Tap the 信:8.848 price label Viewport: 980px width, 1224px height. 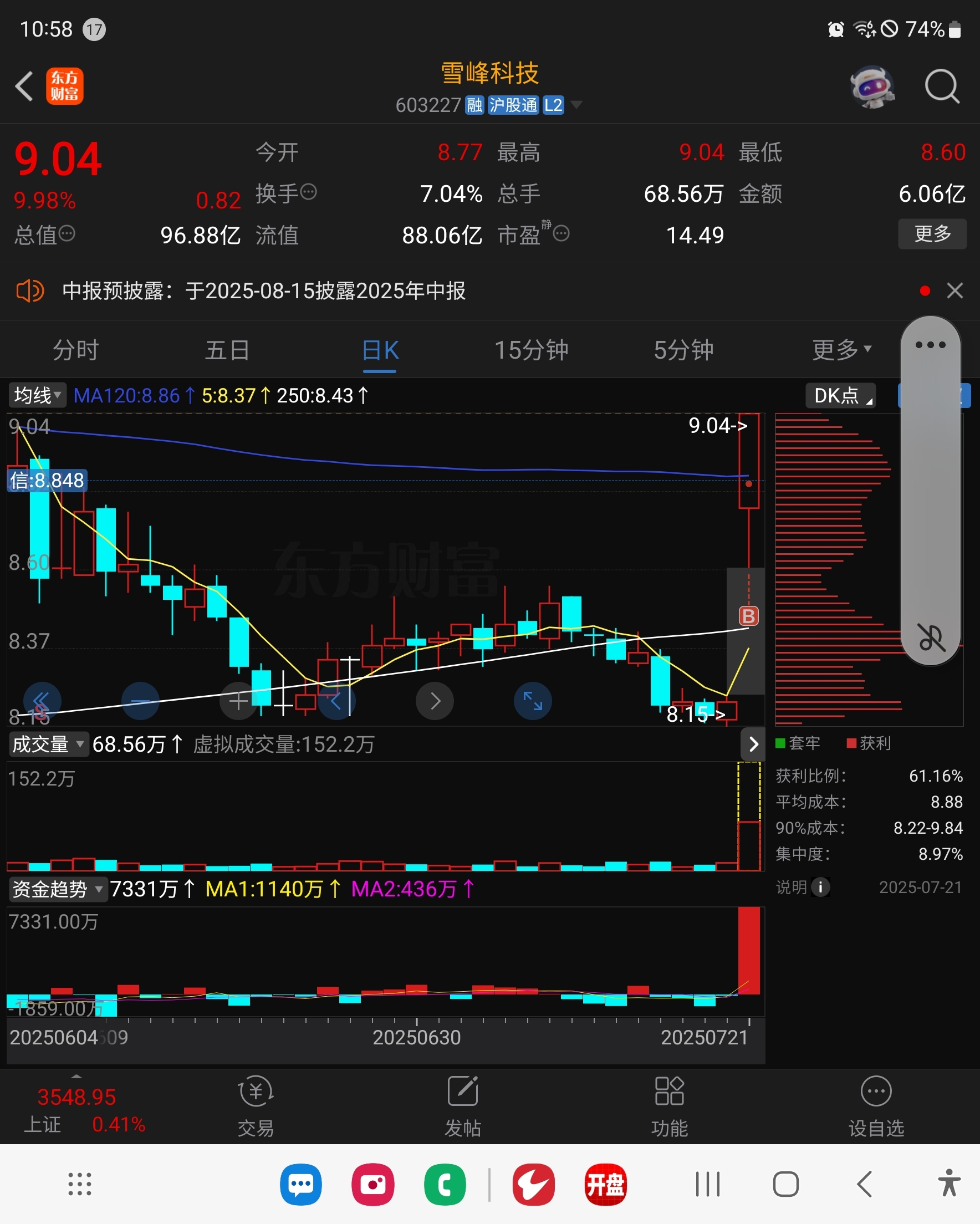[47, 480]
